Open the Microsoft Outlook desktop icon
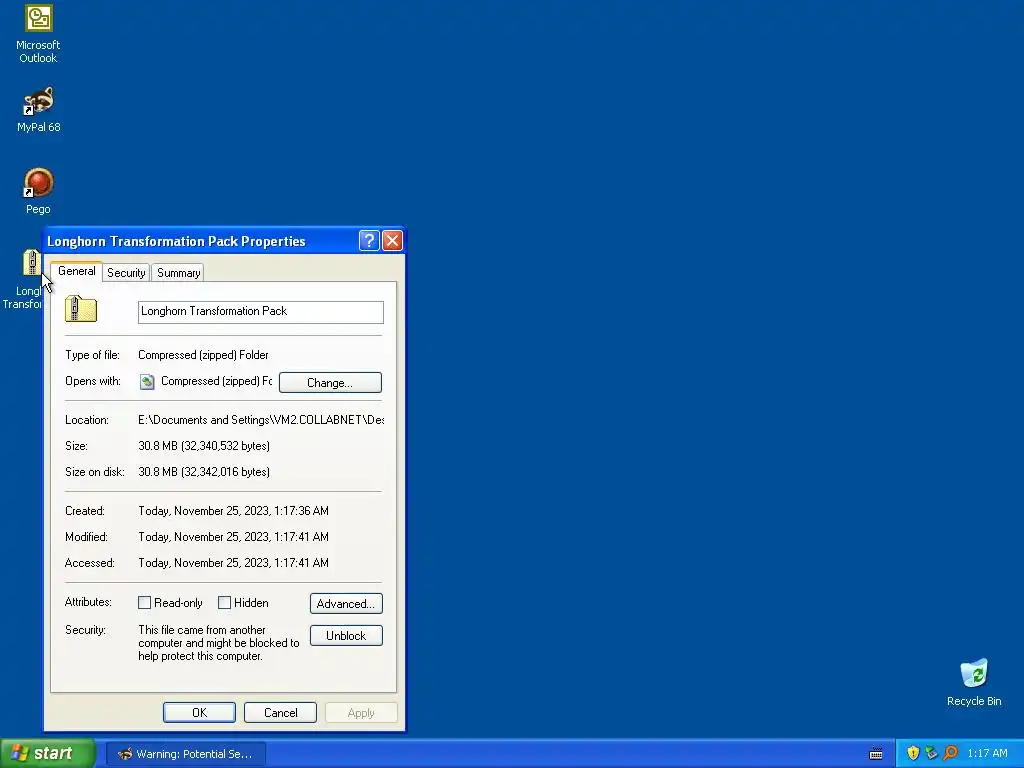 click(38, 34)
